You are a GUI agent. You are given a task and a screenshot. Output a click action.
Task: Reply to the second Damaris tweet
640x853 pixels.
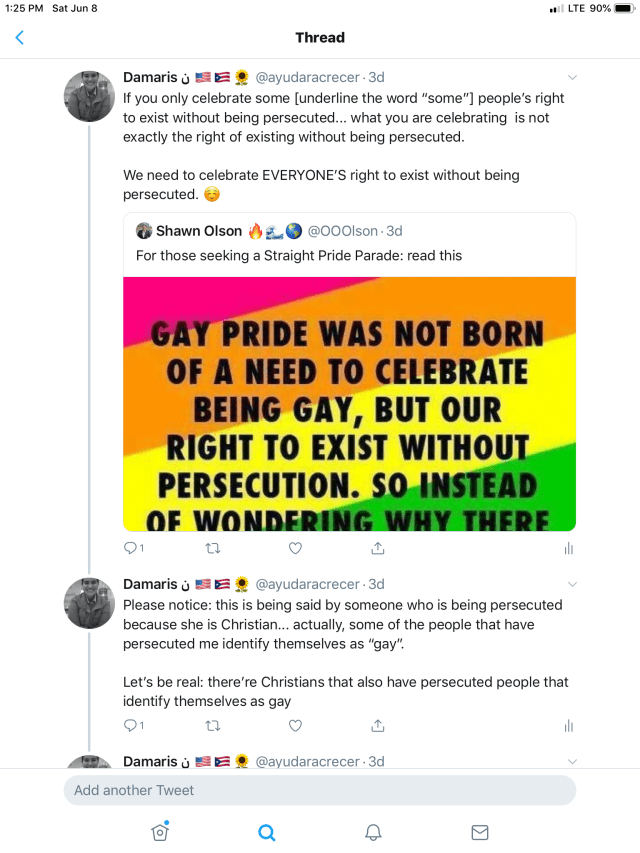[130, 725]
